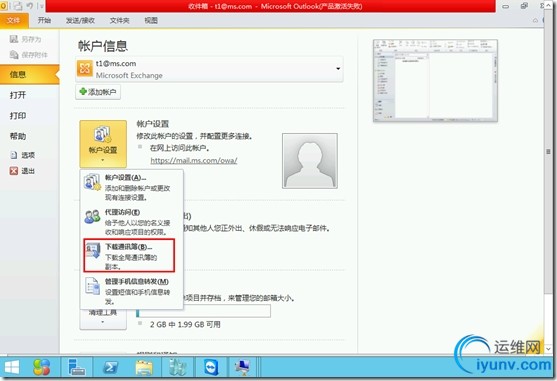557x381 pixels.
Task: Select 信息 in the backstage sidebar
Action: tap(29, 74)
